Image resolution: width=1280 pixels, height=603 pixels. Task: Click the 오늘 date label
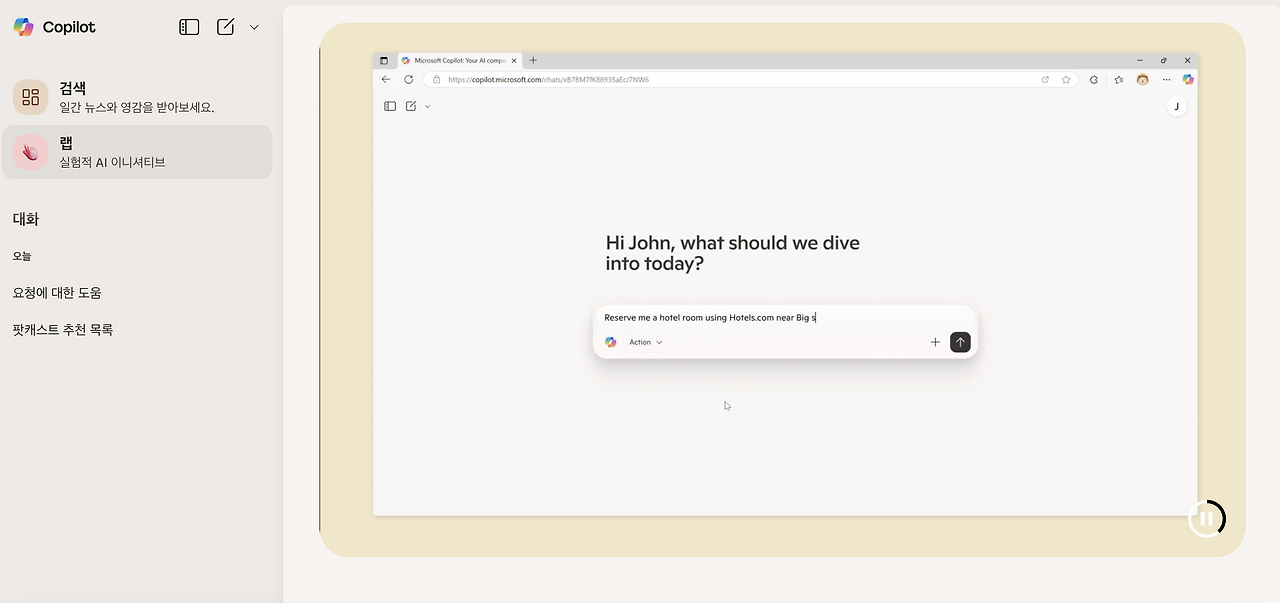pyautogui.click(x=22, y=256)
